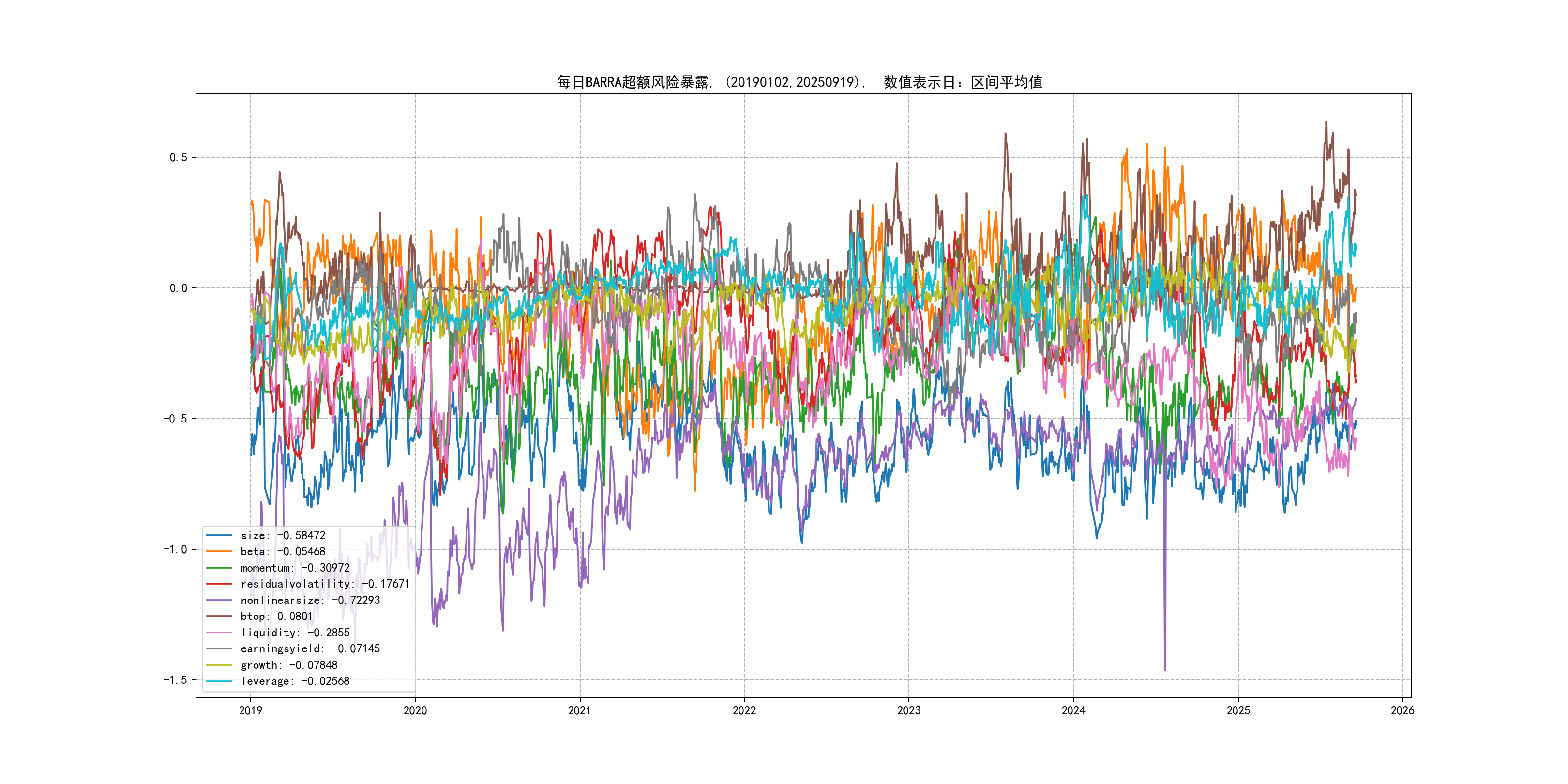
Task: Select the 'growth: -0.07848' legend label
Action: coord(288,665)
